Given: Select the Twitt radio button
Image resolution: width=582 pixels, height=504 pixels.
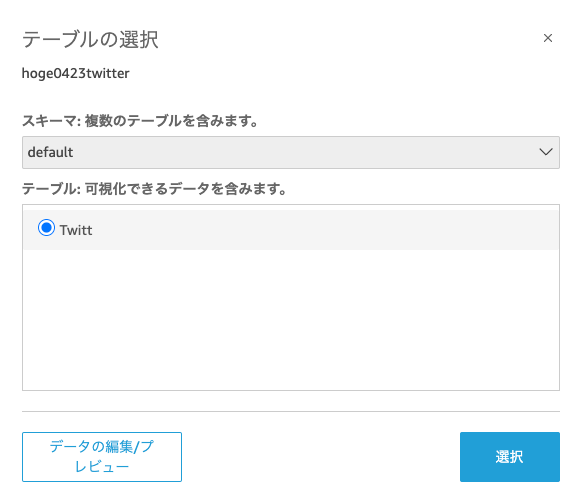Looking at the screenshot, I should pos(46,228).
